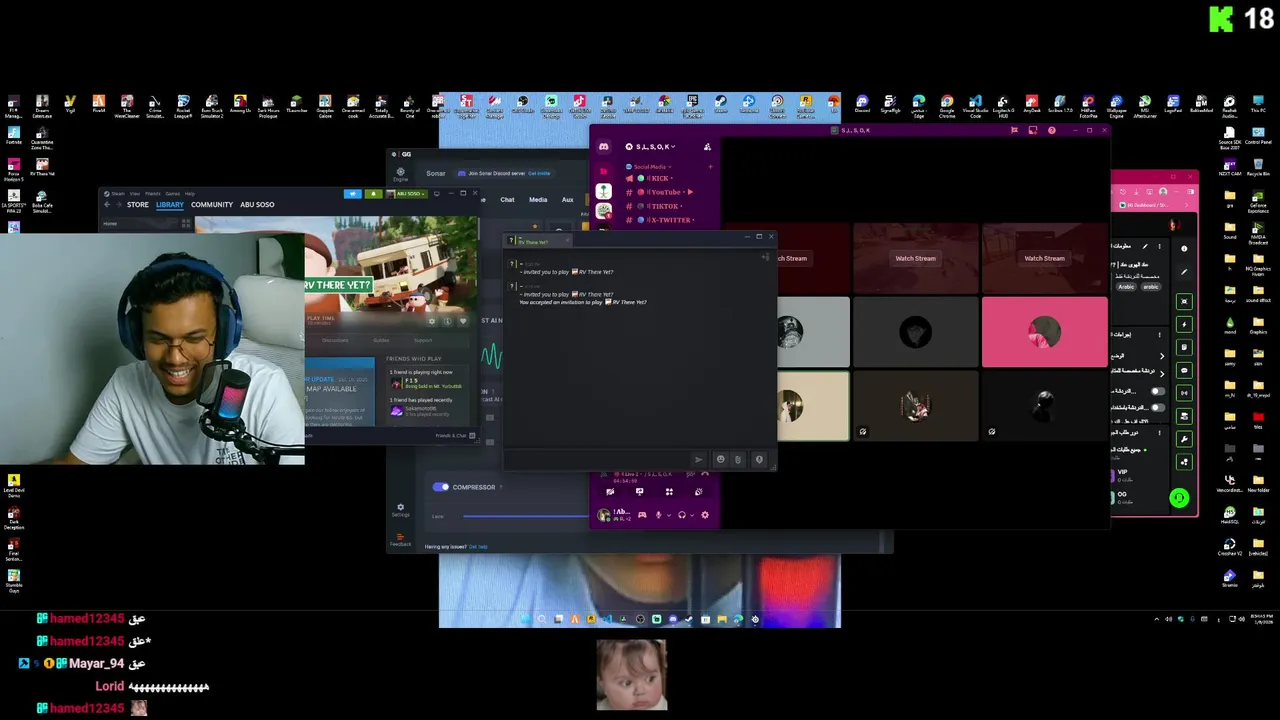Switch to Chat tab in Sonar

coord(507,199)
